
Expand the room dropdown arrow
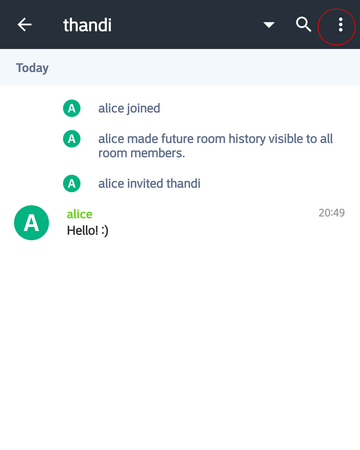point(269,25)
